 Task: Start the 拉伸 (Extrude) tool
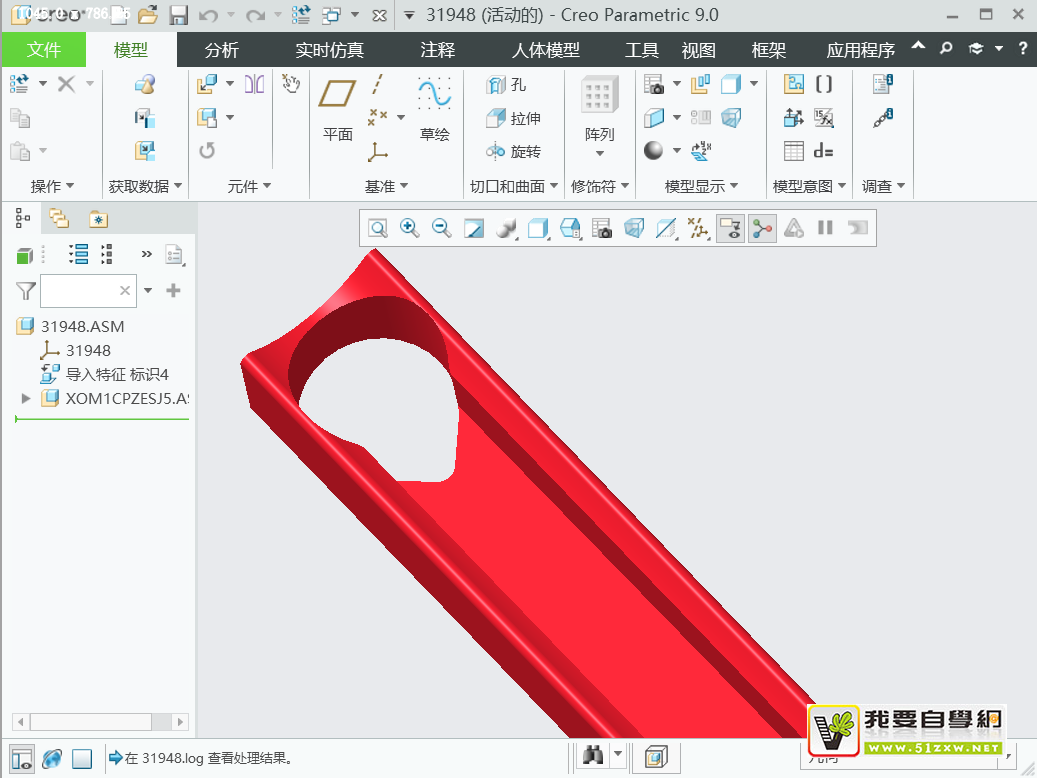tap(513, 118)
